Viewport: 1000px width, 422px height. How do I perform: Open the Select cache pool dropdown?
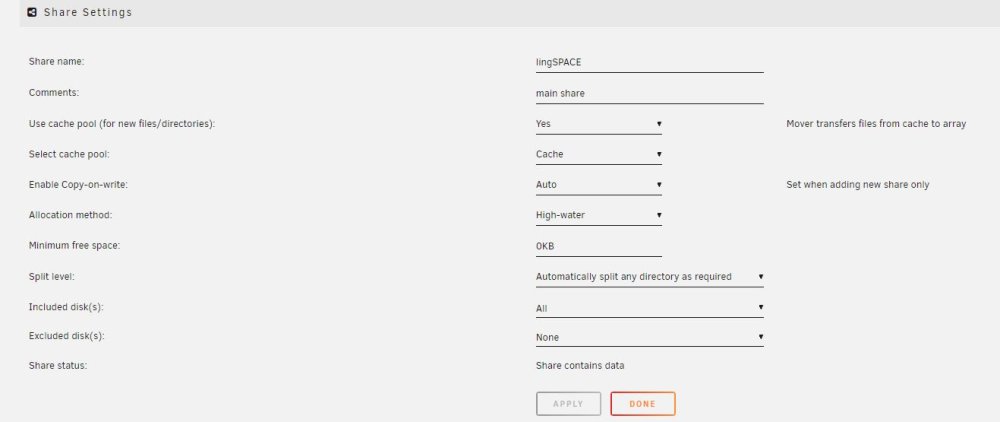(x=598, y=154)
